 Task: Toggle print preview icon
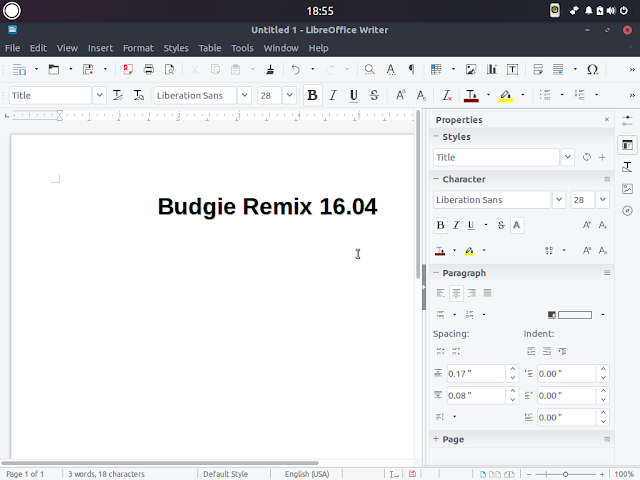point(169,69)
